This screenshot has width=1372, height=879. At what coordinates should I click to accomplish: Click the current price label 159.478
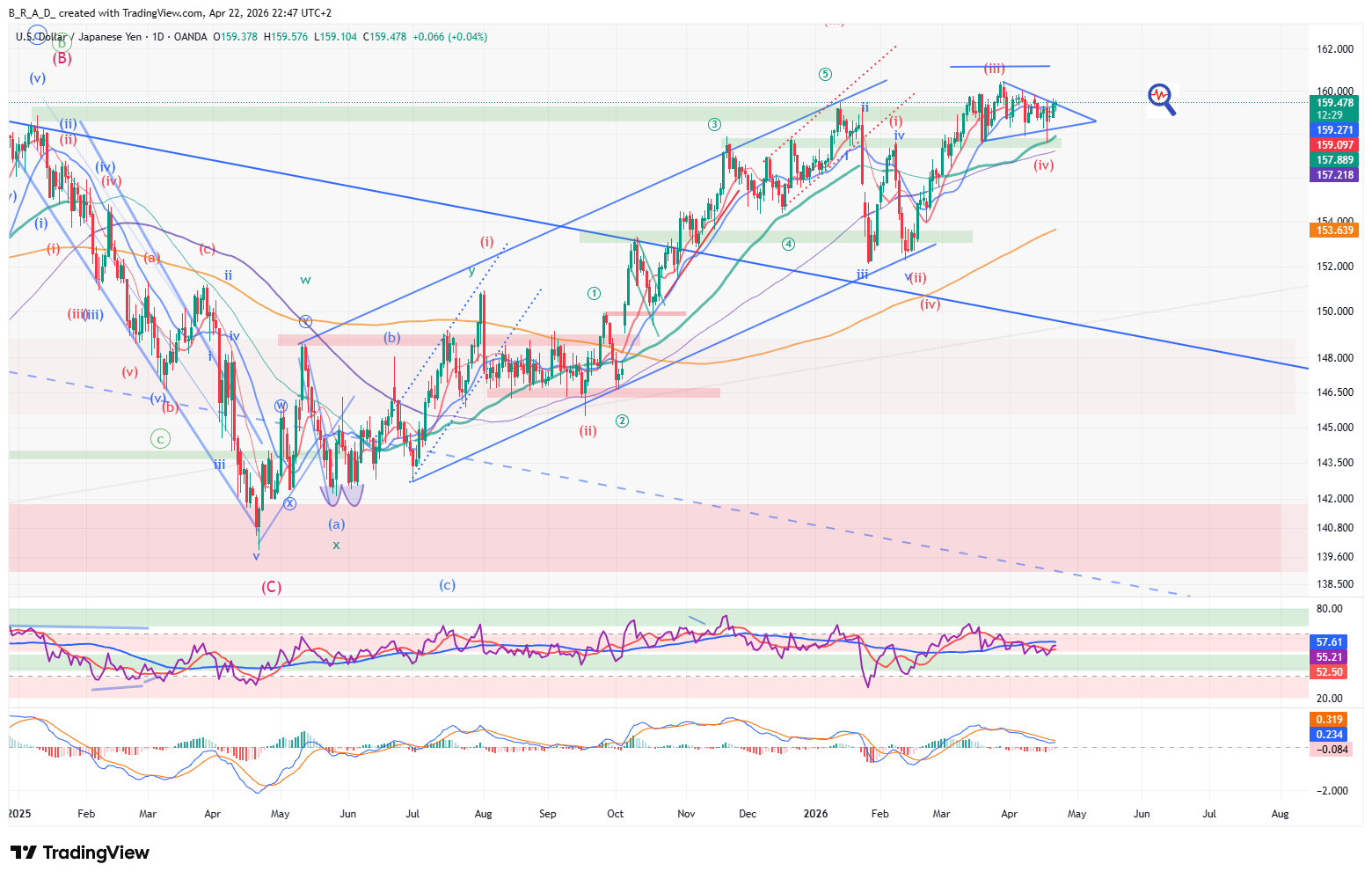click(x=1334, y=103)
